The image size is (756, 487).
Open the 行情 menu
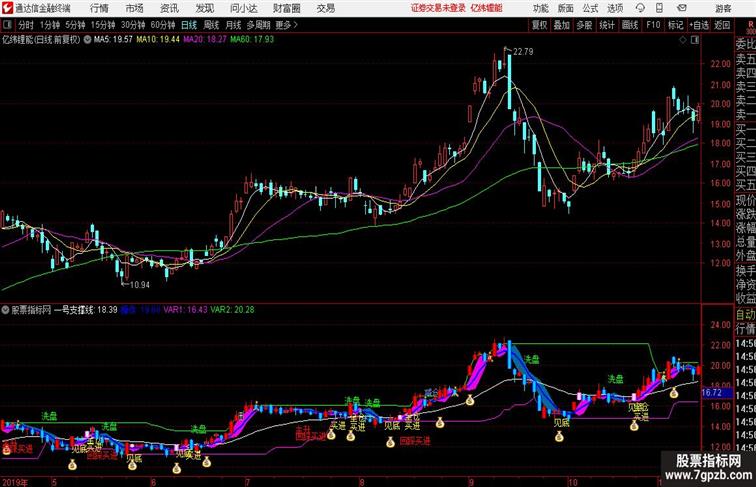pos(99,8)
